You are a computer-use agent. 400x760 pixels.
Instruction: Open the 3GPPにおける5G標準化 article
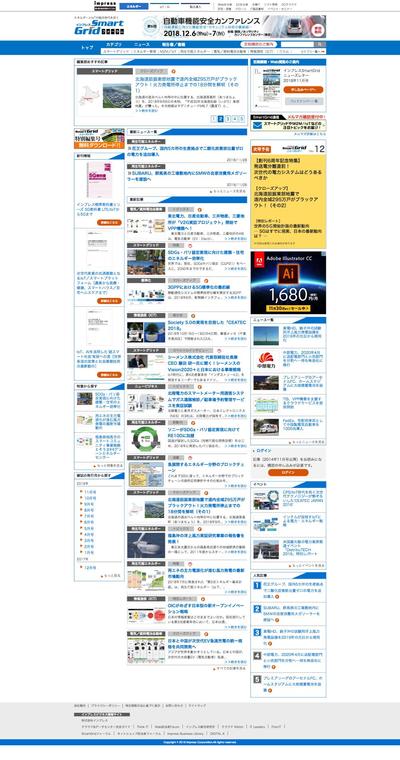tap(199, 287)
